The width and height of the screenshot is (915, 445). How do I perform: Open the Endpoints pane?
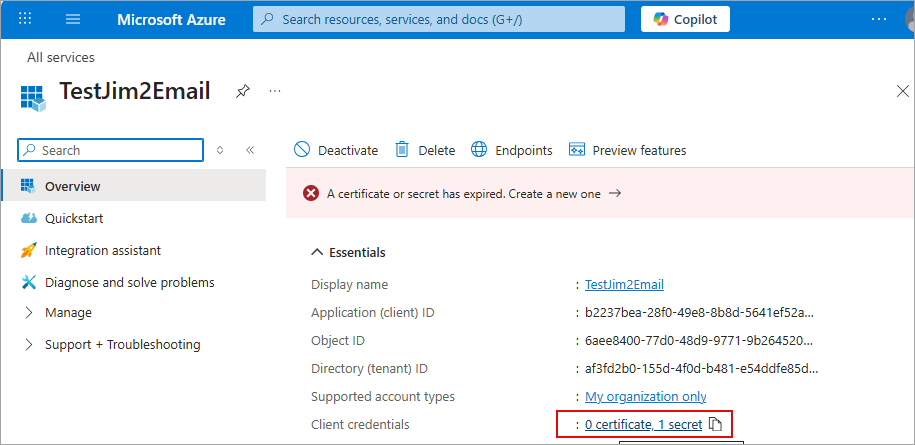[x=512, y=150]
